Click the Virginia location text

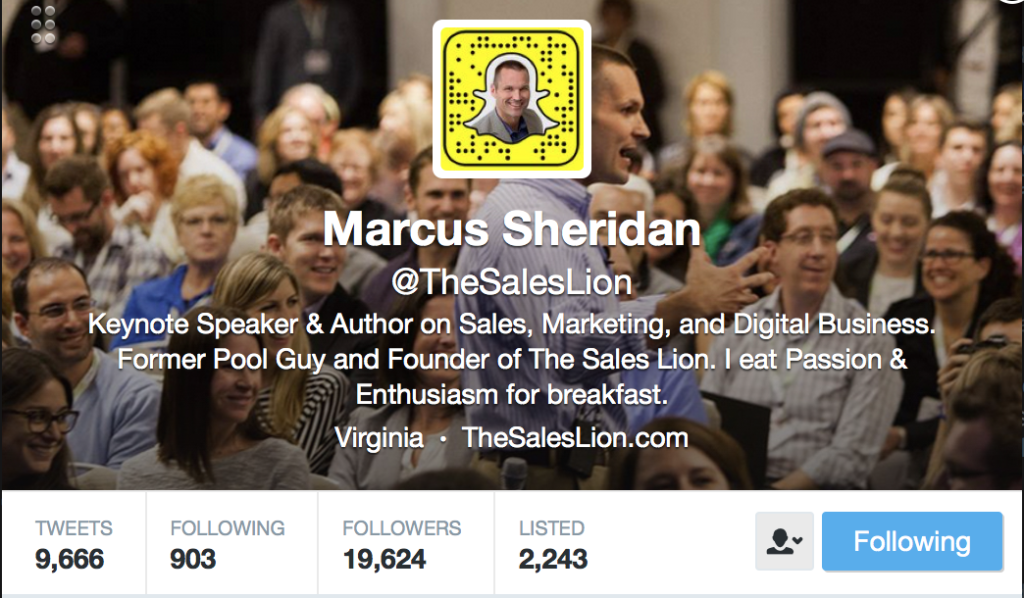pyautogui.click(x=379, y=437)
